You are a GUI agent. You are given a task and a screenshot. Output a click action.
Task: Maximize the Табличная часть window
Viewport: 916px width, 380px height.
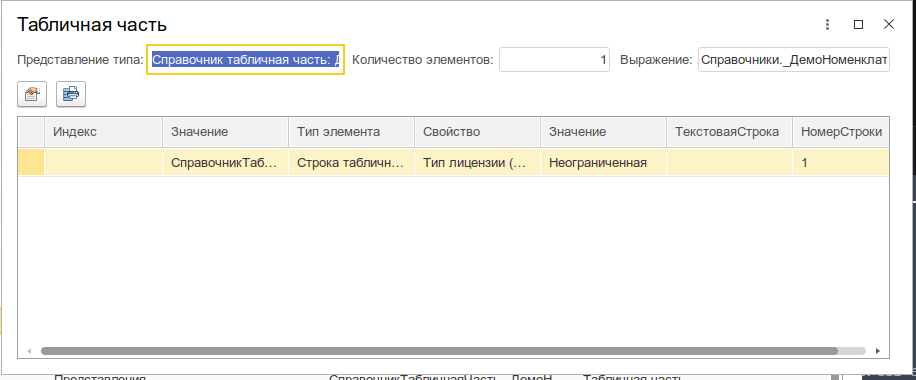tap(858, 25)
